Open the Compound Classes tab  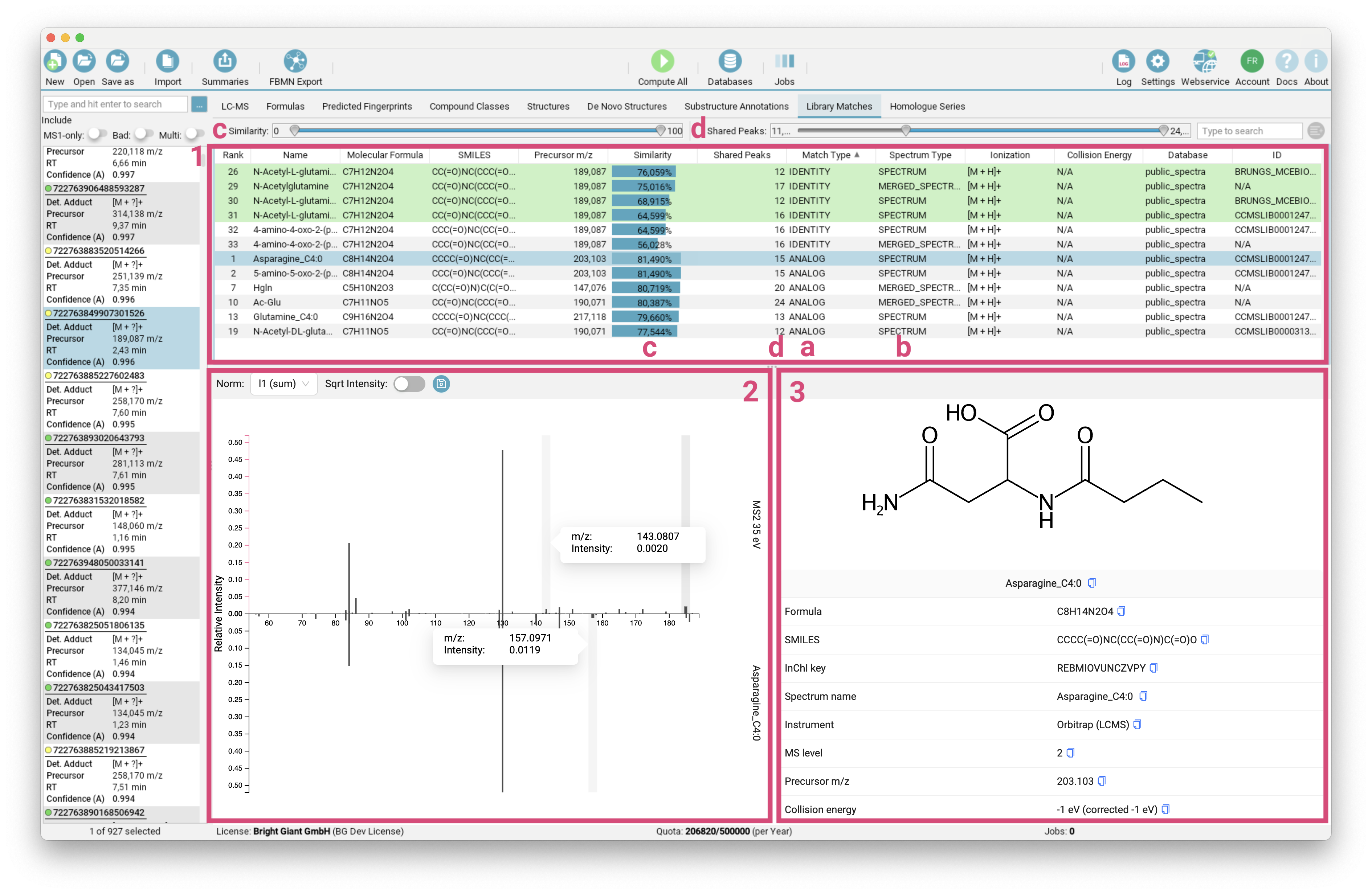(469, 107)
